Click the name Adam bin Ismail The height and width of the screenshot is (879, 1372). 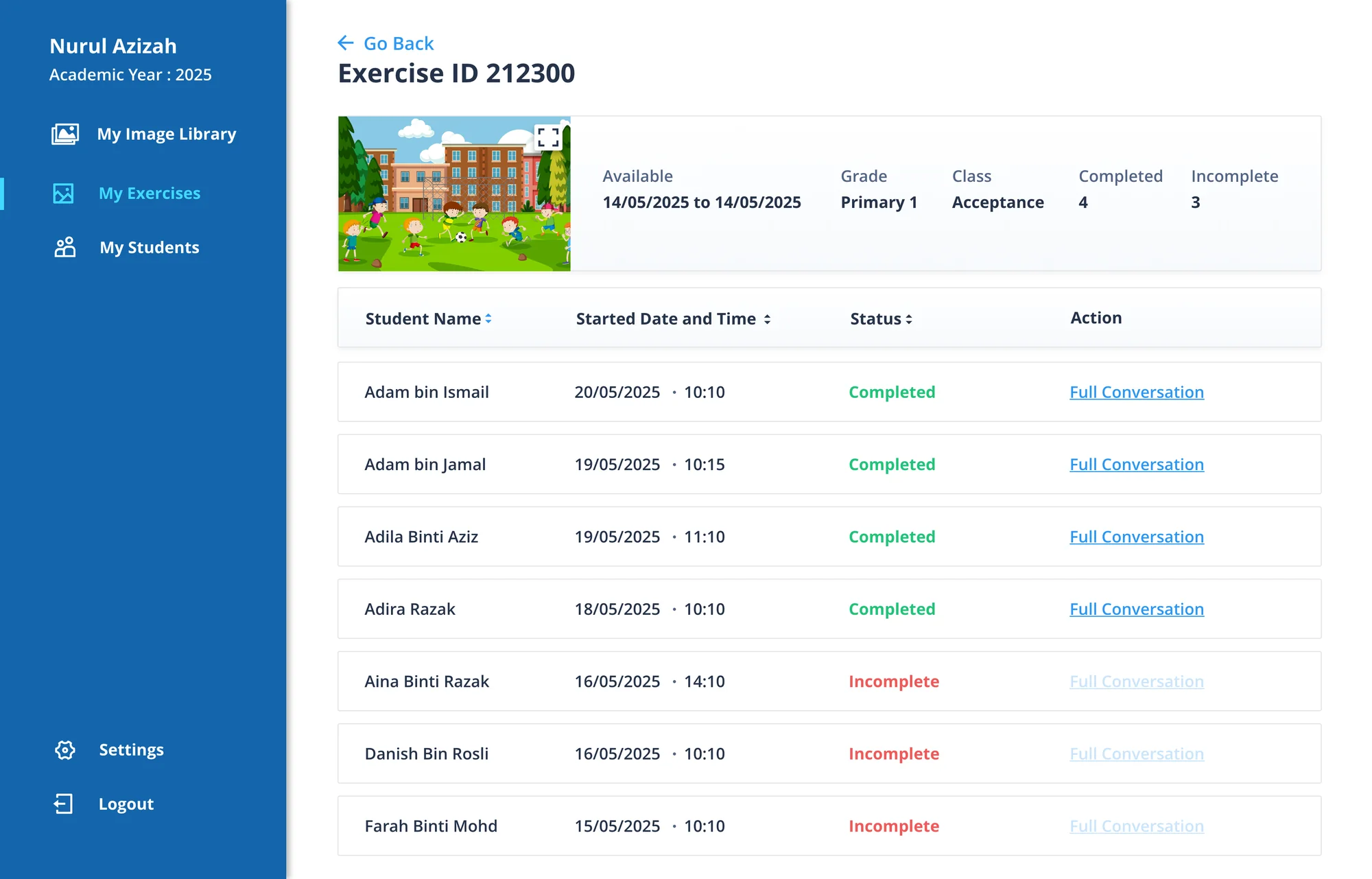(x=427, y=392)
